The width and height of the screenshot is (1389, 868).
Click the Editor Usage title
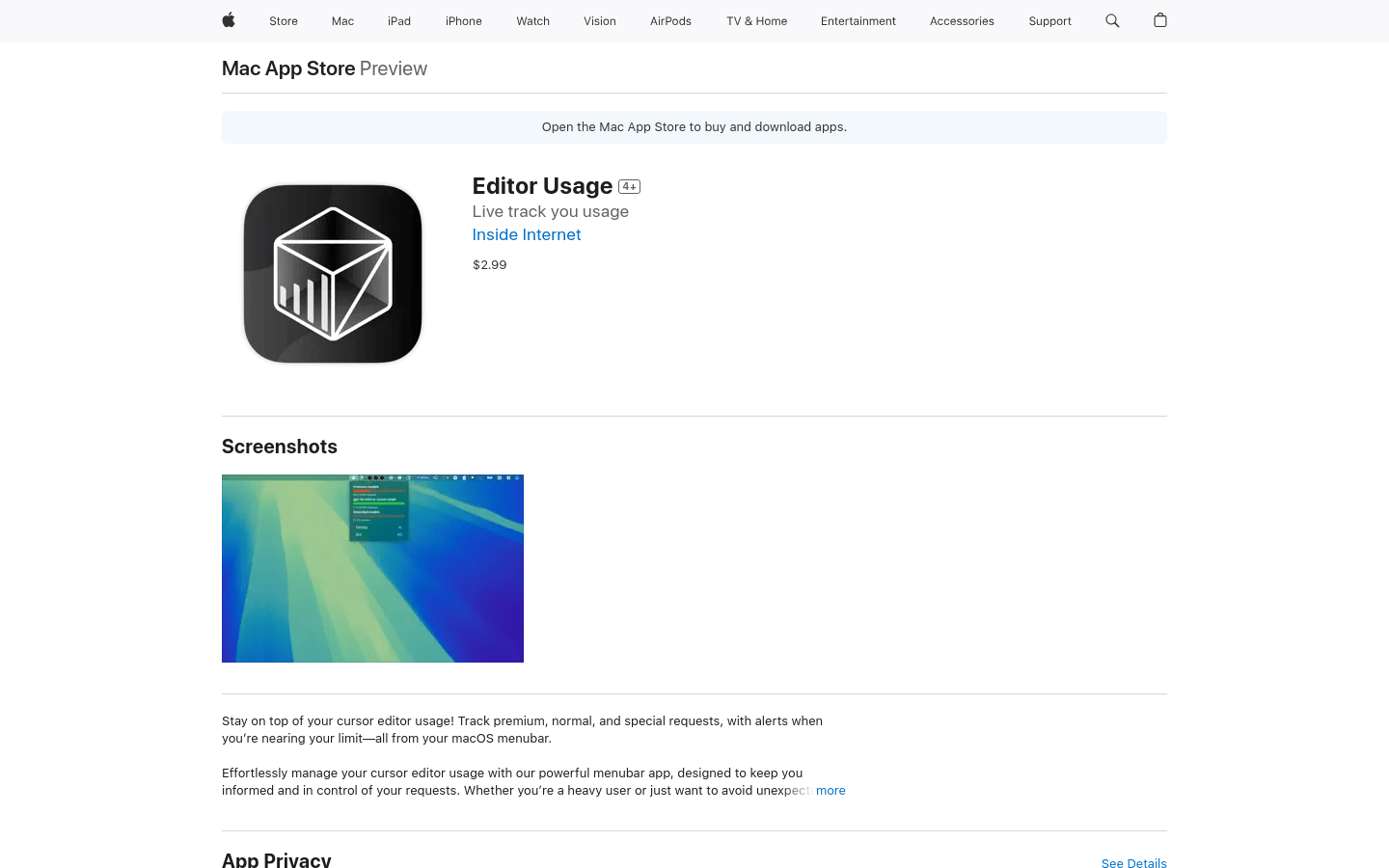point(542,185)
